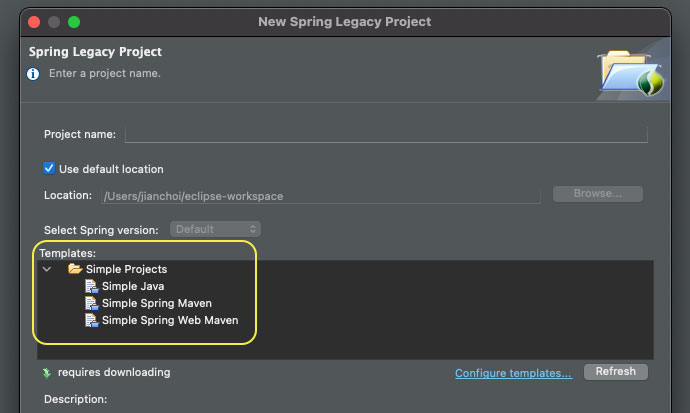Click the Spring project wizard folder icon
Image resolution: width=690 pixels, height=413 pixels.
coord(630,73)
